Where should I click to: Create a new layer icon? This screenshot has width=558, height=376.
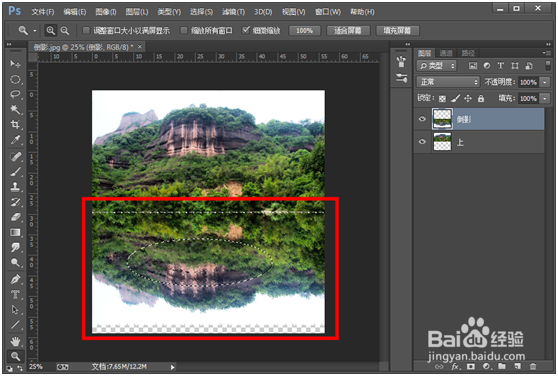pos(517,366)
